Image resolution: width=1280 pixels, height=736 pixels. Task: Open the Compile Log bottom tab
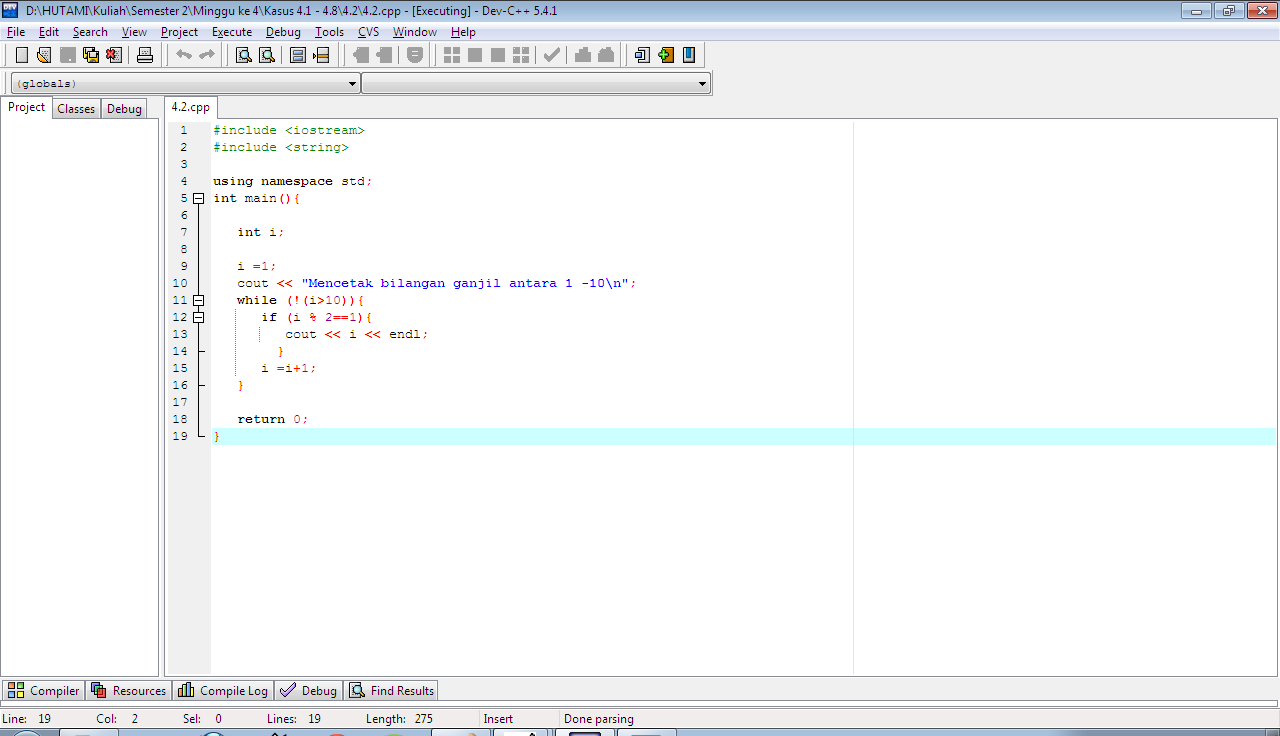click(224, 691)
